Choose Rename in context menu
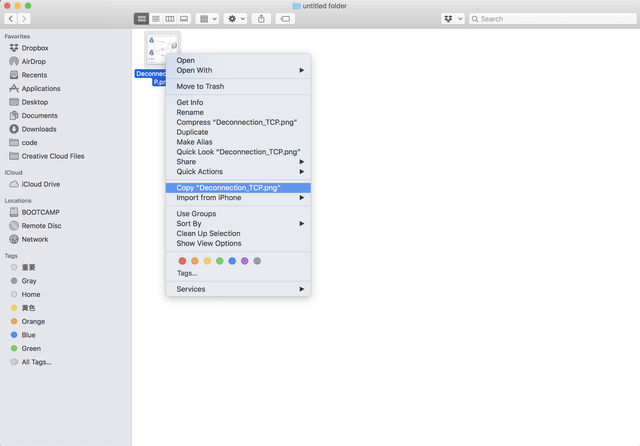The width and height of the screenshot is (640, 446). click(238, 112)
